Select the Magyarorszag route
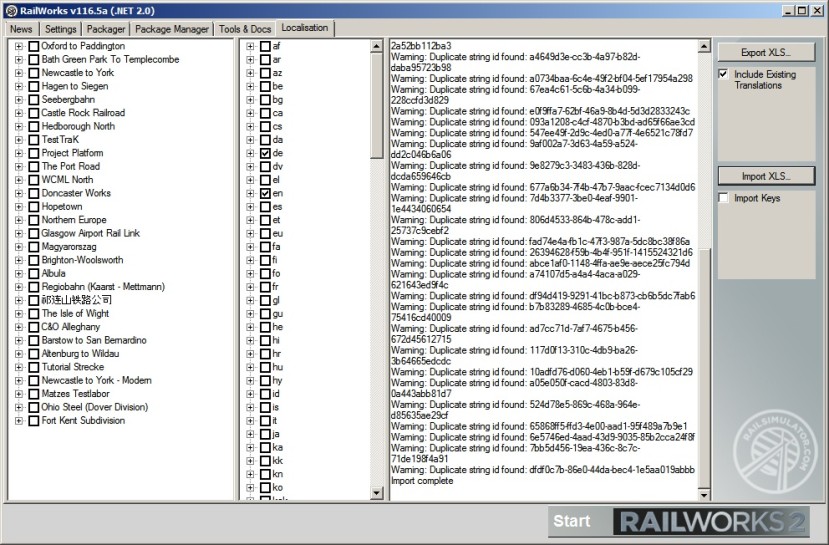This screenshot has height=545, width=829. (69, 247)
